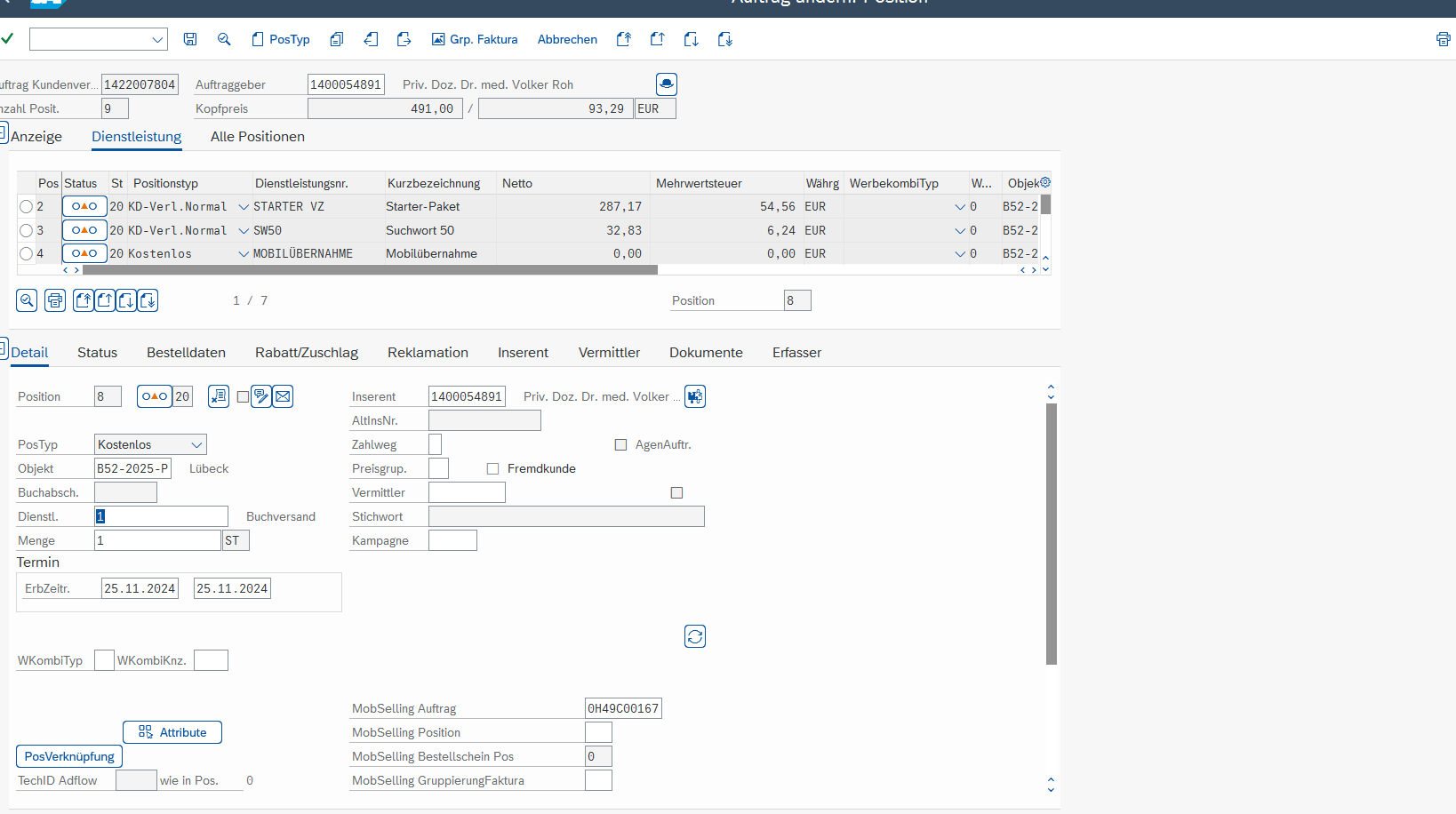Click the PosTyp toolbar button

click(x=281, y=39)
